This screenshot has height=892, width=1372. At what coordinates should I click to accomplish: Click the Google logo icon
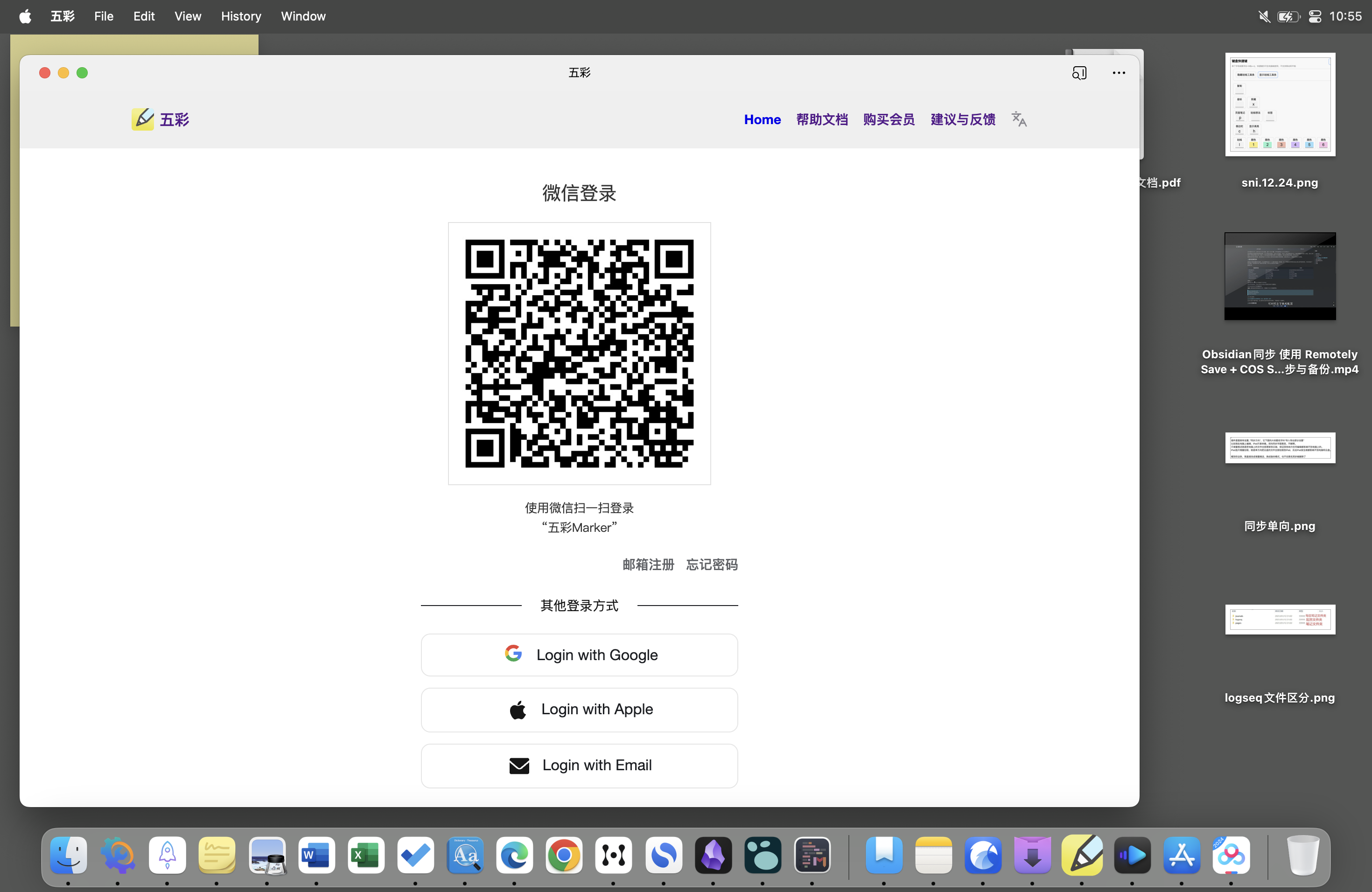pyautogui.click(x=513, y=654)
